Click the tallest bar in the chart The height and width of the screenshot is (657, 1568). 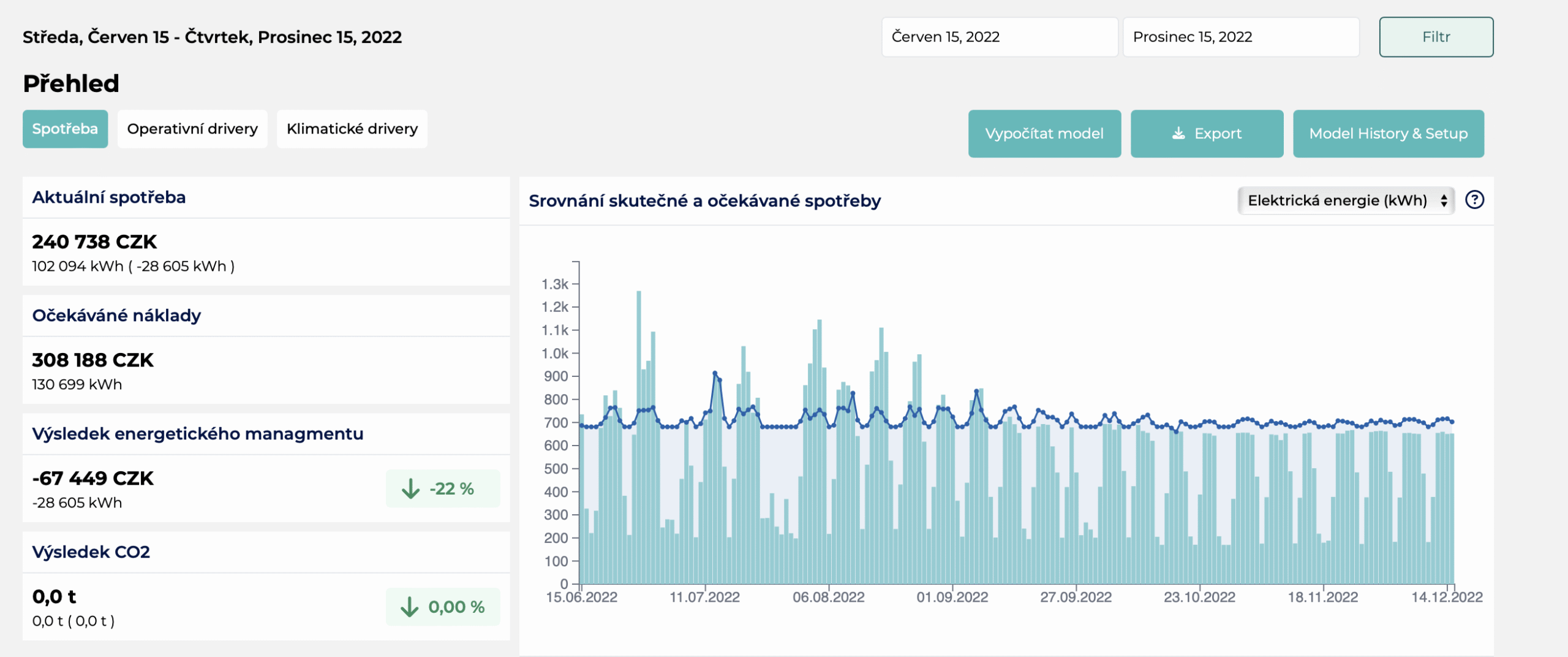639,437
